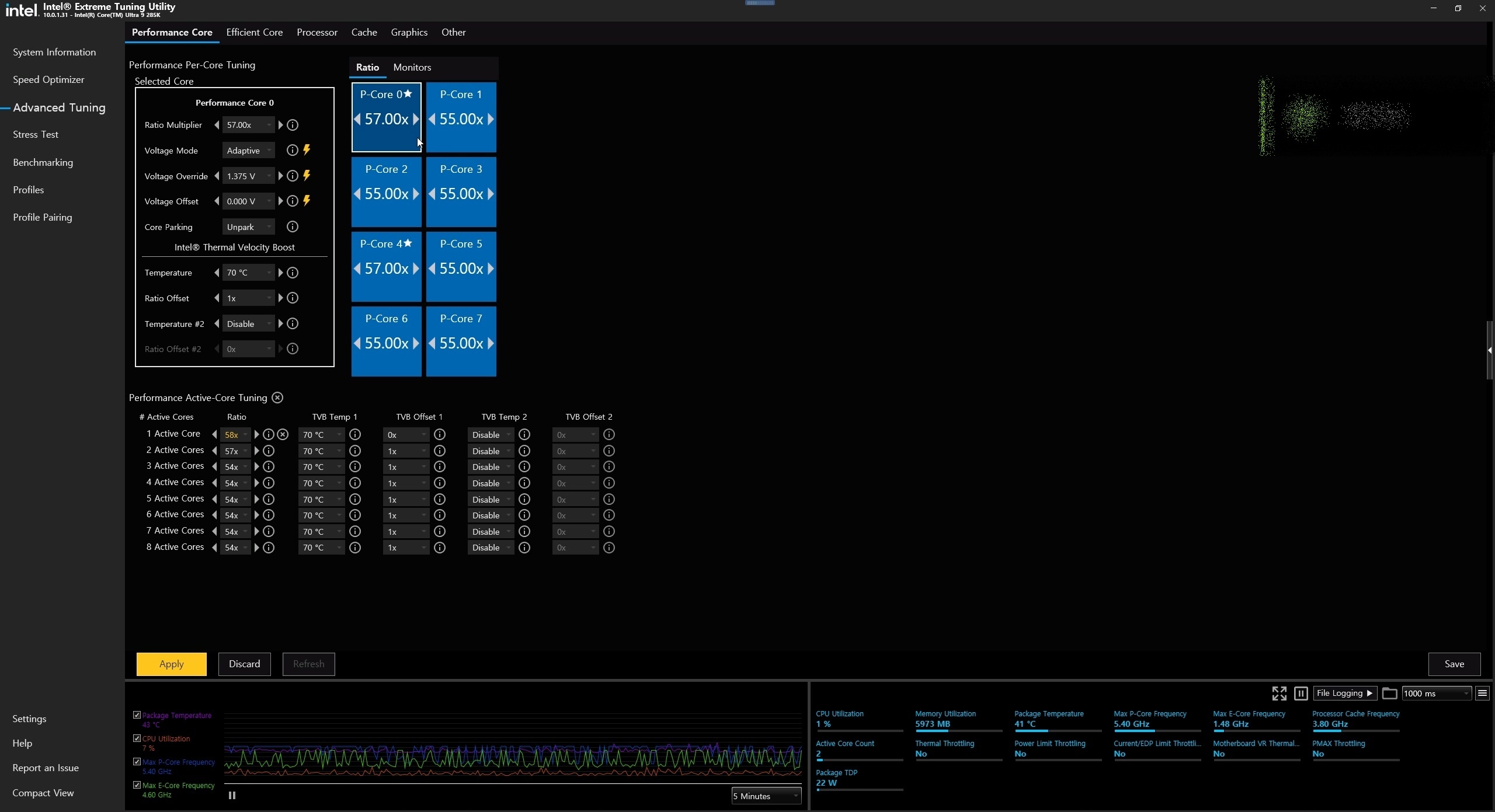The height and width of the screenshot is (812, 1495).
Task: Open the 5 Minutes graph duration dropdown
Action: [x=766, y=796]
